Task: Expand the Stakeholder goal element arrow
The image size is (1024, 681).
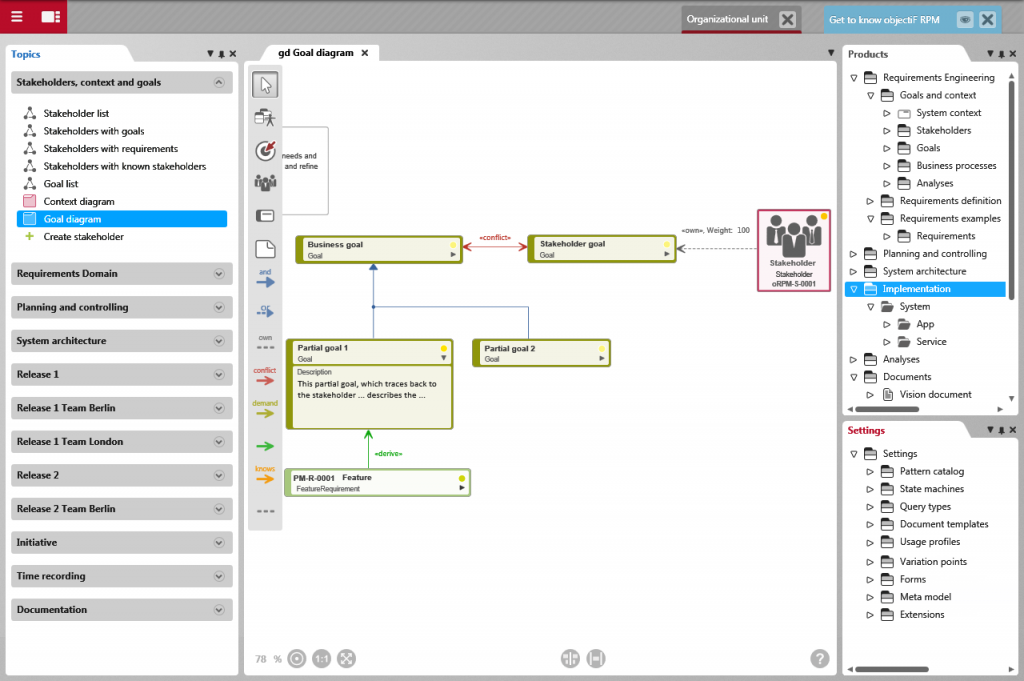Action: pyautogui.click(x=667, y=253)
